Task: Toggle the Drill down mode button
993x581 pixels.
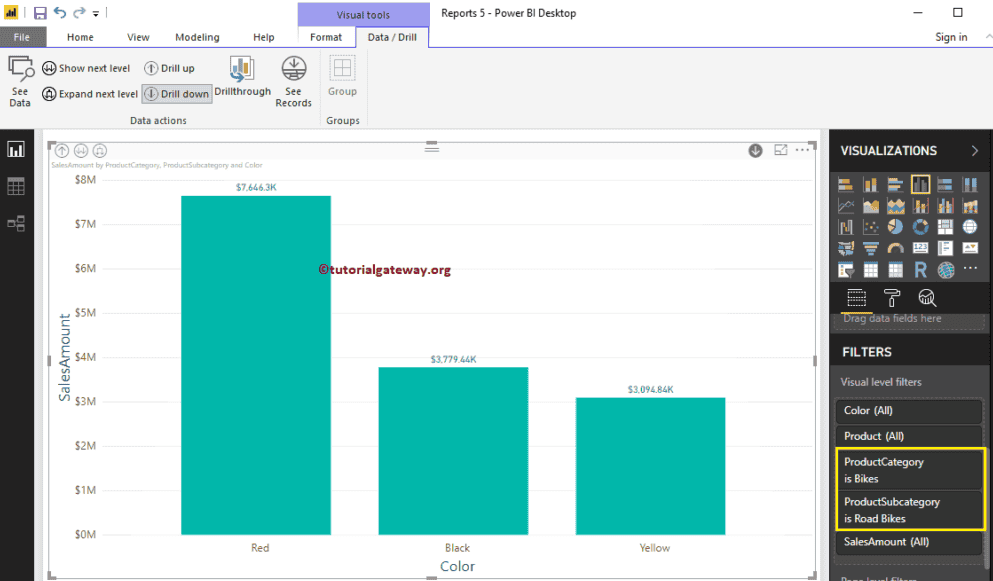Action: click(x=177, y=94)
